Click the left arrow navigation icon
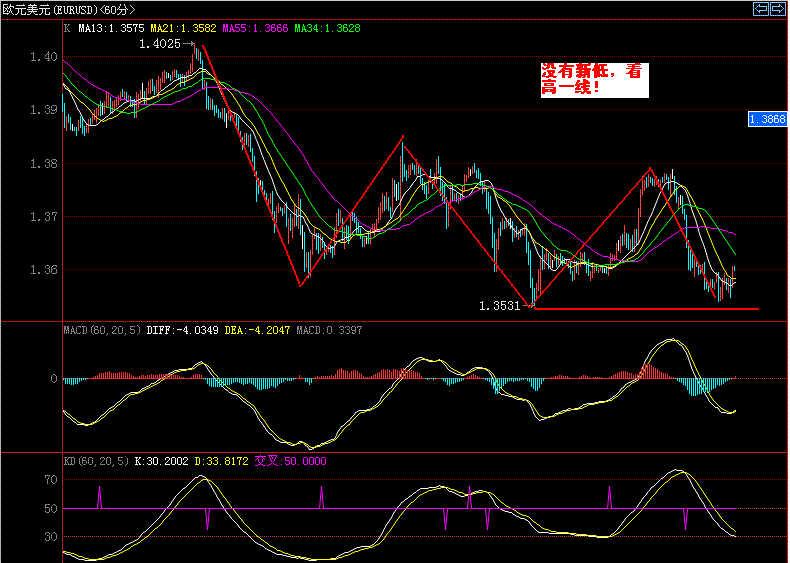 761,9
